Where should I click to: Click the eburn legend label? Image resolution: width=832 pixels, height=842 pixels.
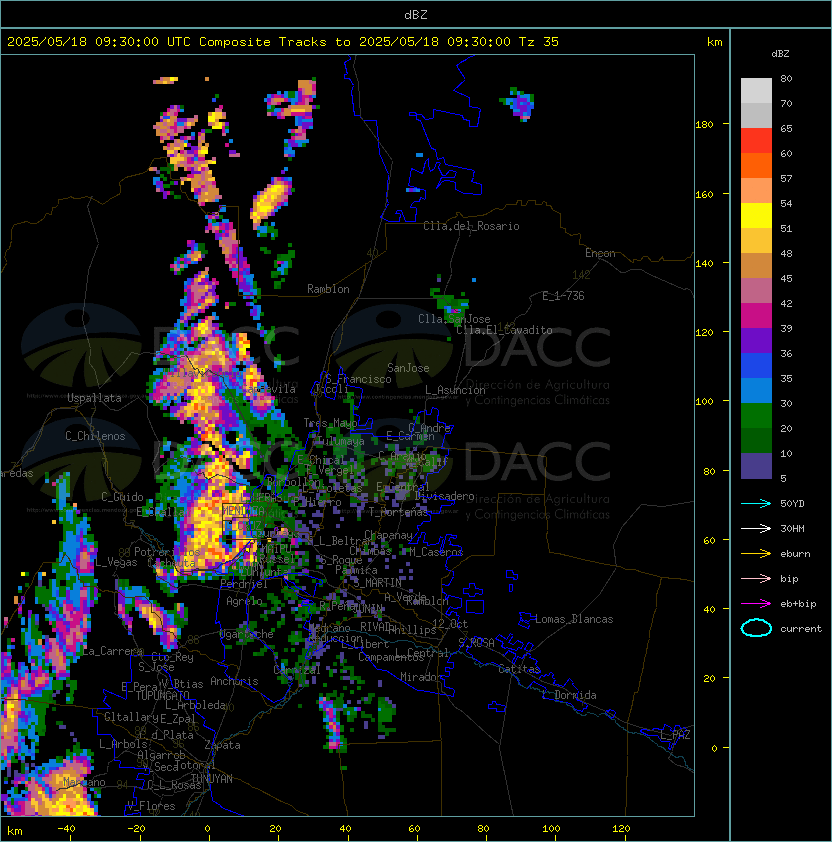[x=795, y=554]
